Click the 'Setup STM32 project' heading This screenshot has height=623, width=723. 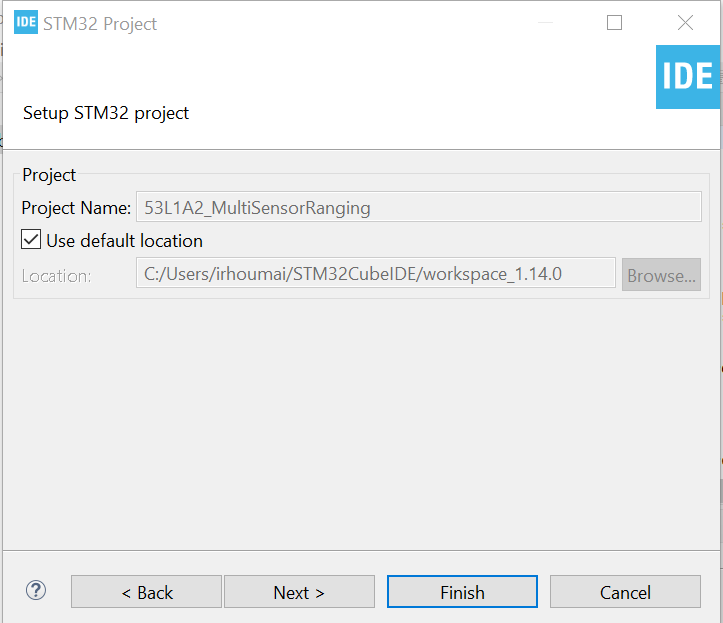(x=106, y=113)
